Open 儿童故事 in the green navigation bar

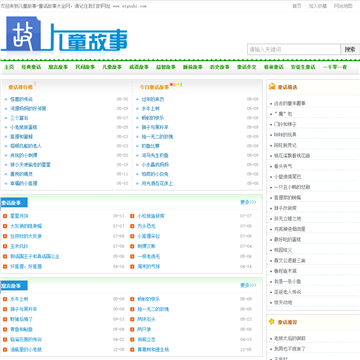click(x=112, y=67)
